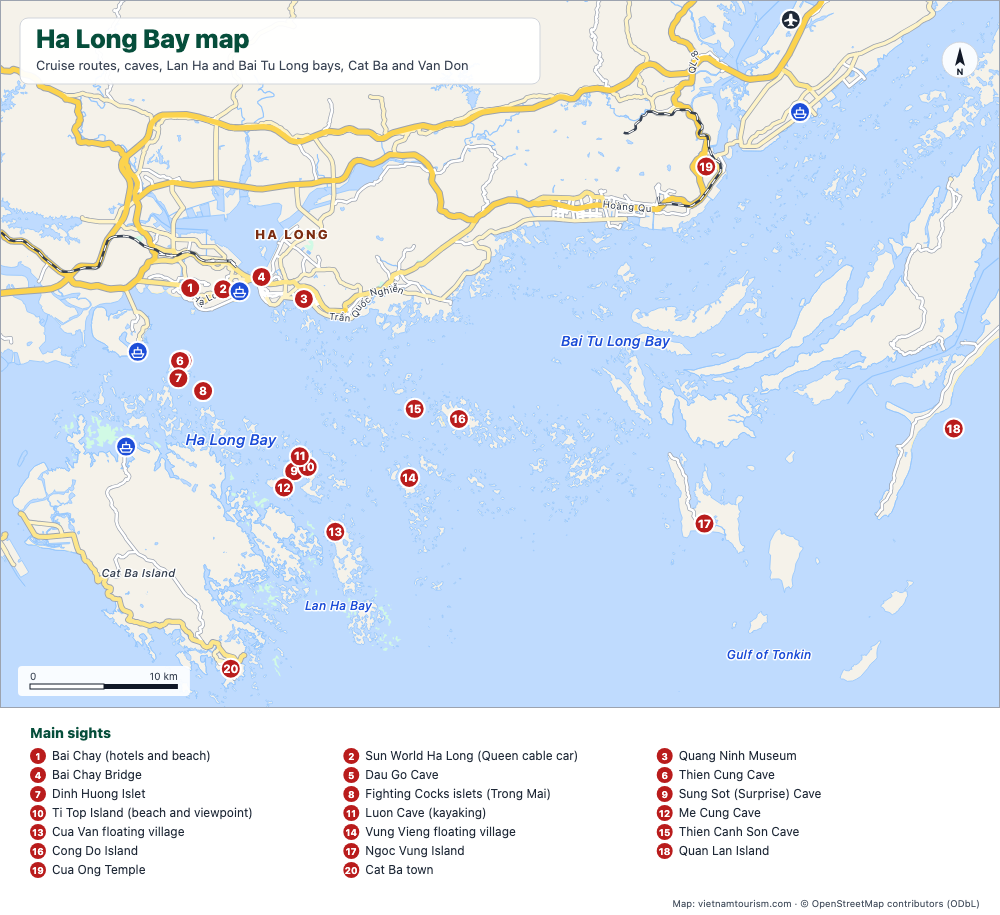The width and height of the screenshot is (1000, 915).
Task: Click legend text 'Thien Cung Cave'
Action: click(x=726, y=775)
